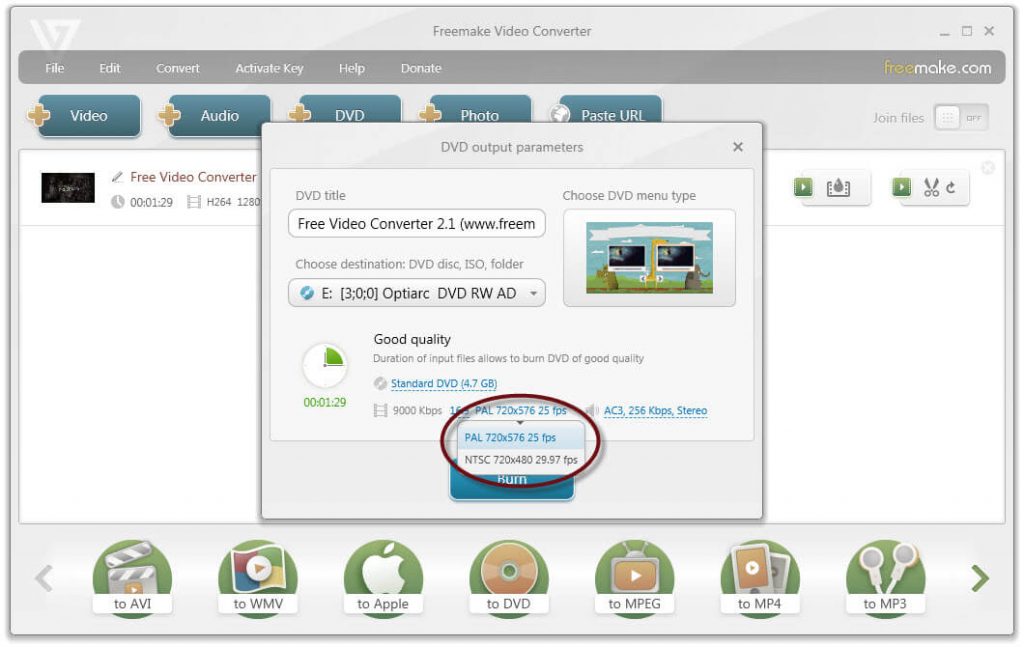Click the 9000 Kbps bitrate value

[417, 411]
